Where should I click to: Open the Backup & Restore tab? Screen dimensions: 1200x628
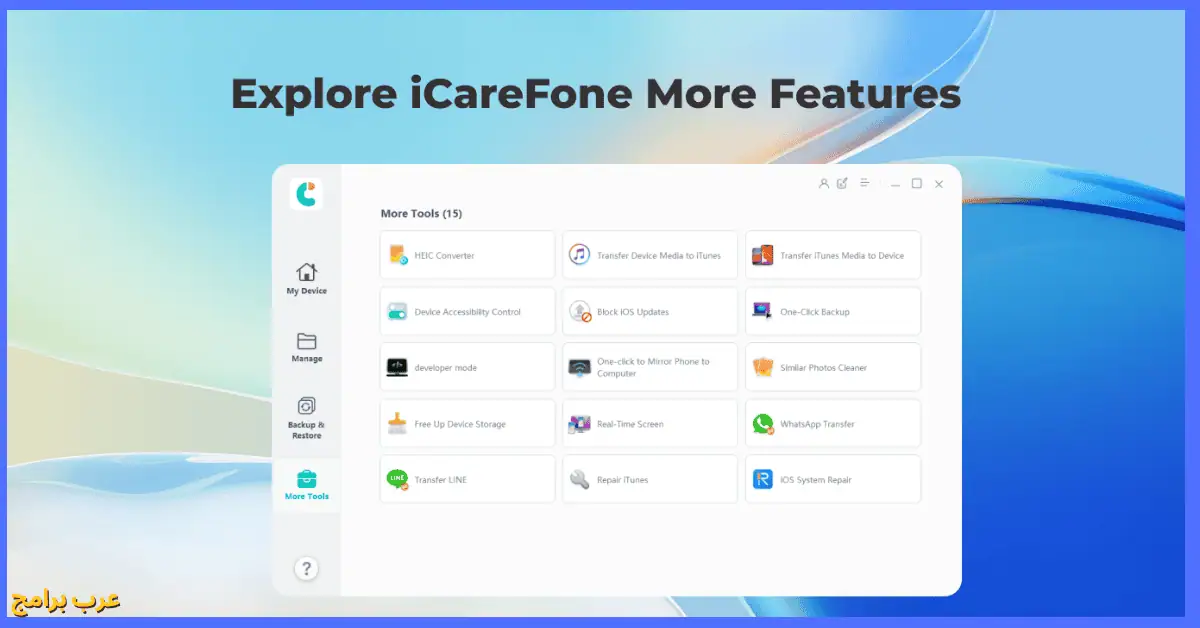click(306, 418)
